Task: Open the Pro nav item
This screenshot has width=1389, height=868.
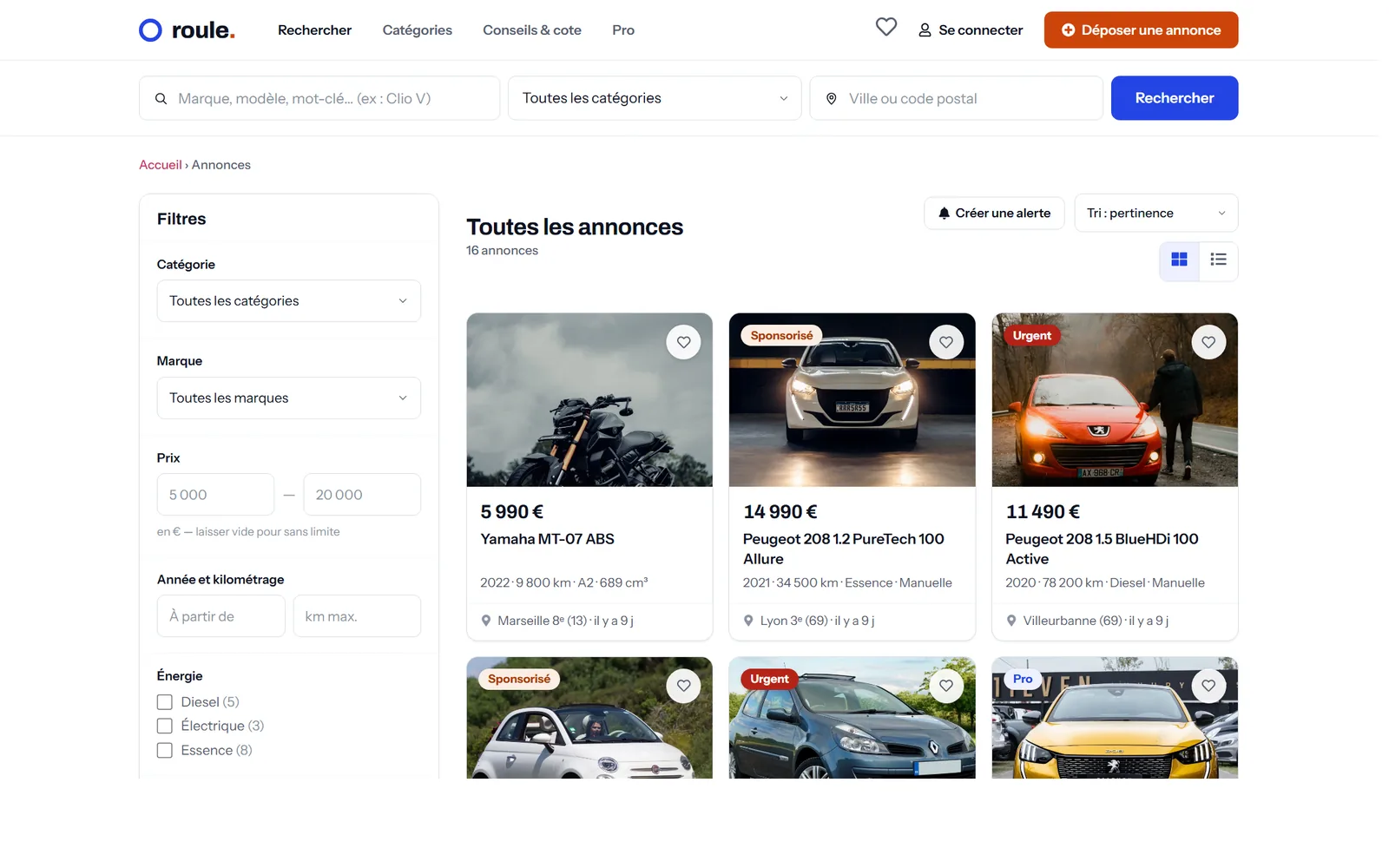Action: [623, 30]
